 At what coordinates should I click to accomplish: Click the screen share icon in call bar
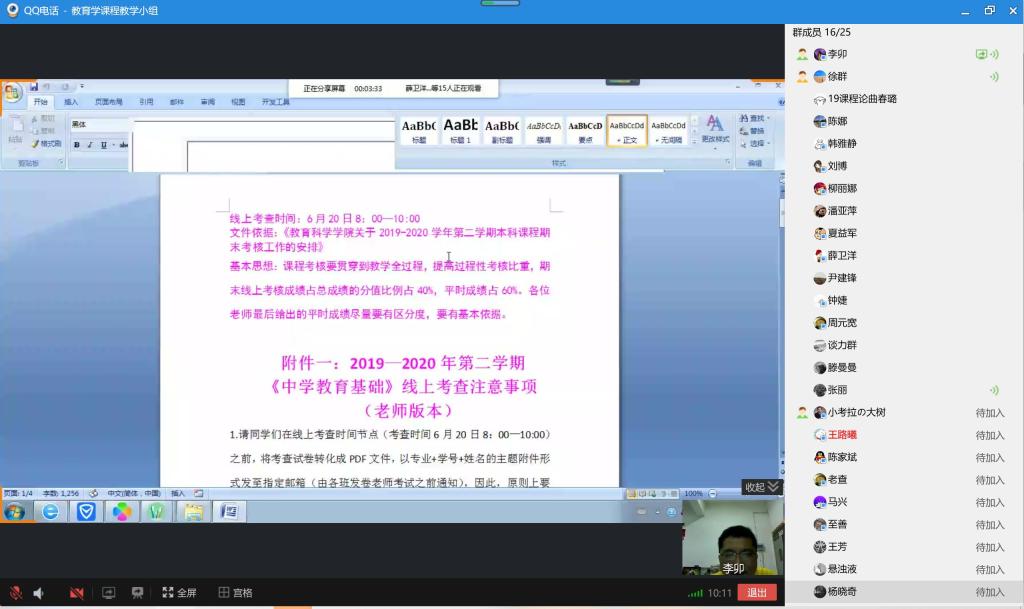point(109,593)
